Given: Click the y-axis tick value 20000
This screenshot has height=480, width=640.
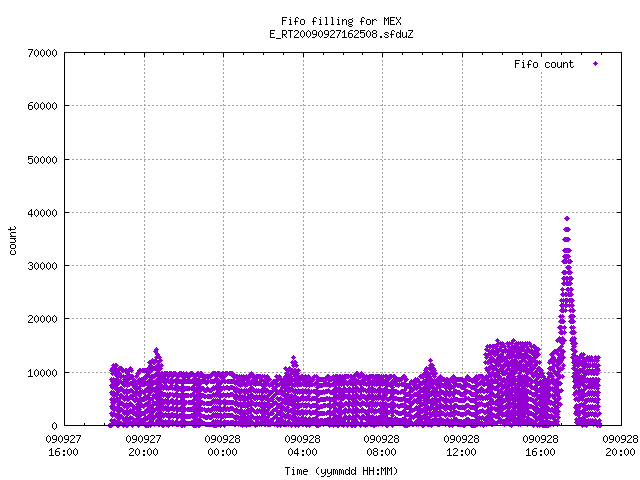Looking at the screenshot, I should pos(42,319).
